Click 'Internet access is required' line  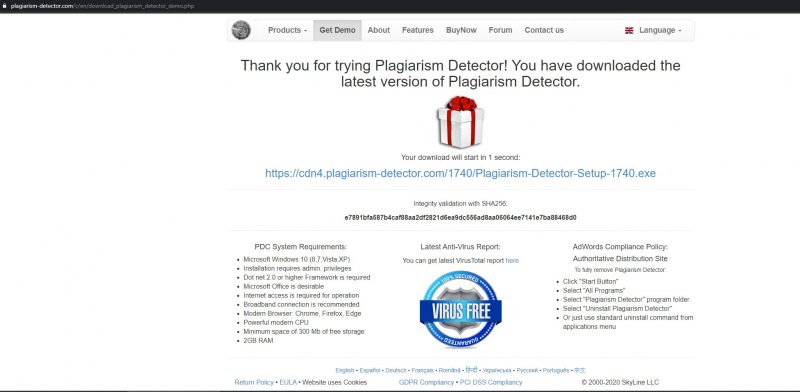coord(301,296)
